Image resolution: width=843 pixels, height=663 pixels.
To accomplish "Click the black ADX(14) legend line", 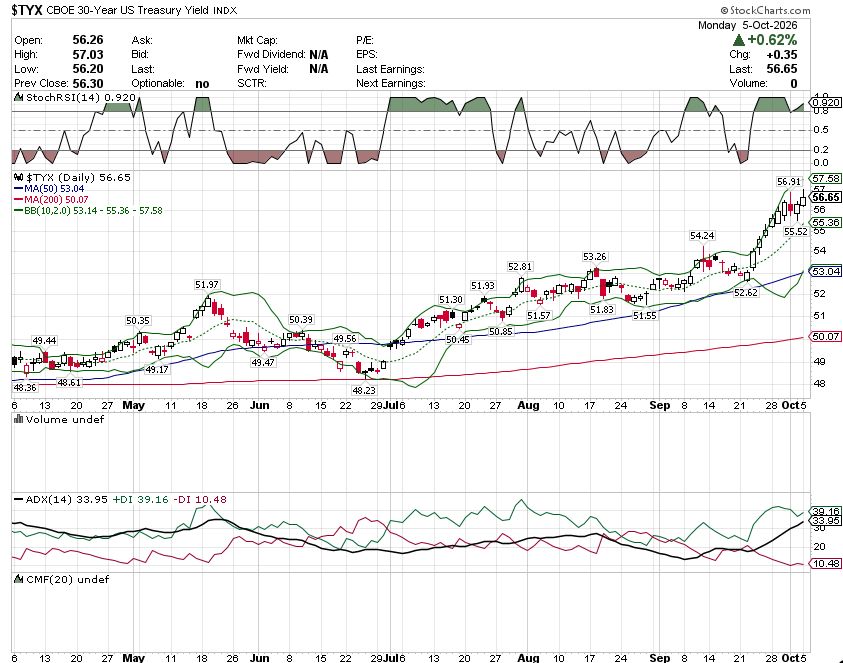I will (18, 500).
